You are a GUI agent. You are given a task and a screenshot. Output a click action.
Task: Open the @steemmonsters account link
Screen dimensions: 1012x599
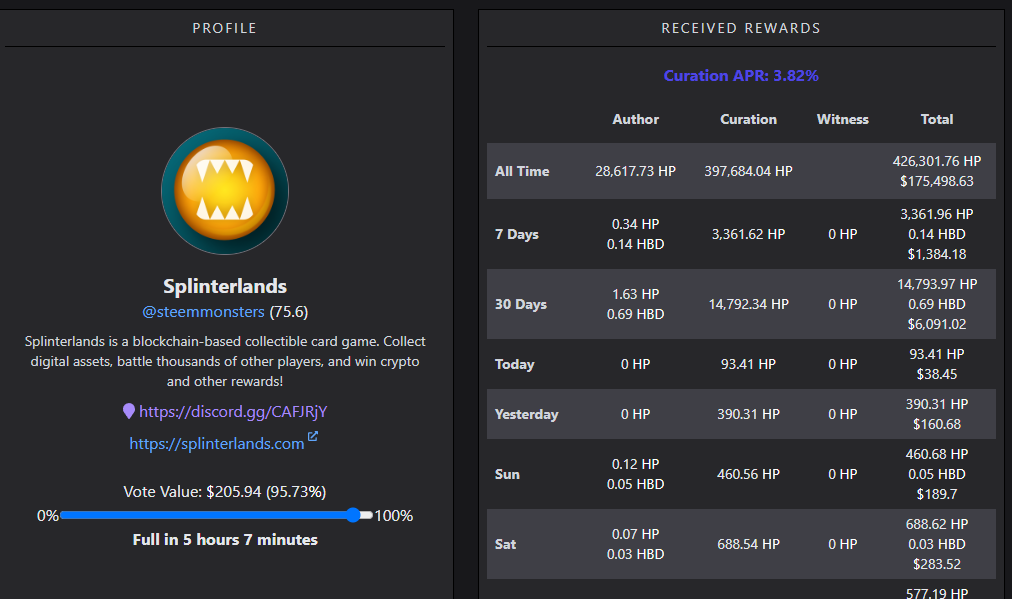(x=203, y=312)
